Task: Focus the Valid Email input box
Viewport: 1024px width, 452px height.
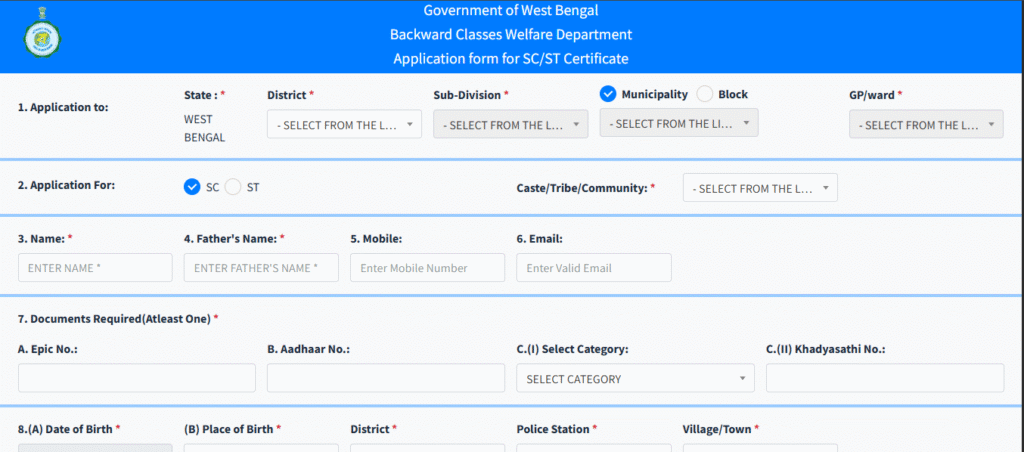Action: coord(594,268)
